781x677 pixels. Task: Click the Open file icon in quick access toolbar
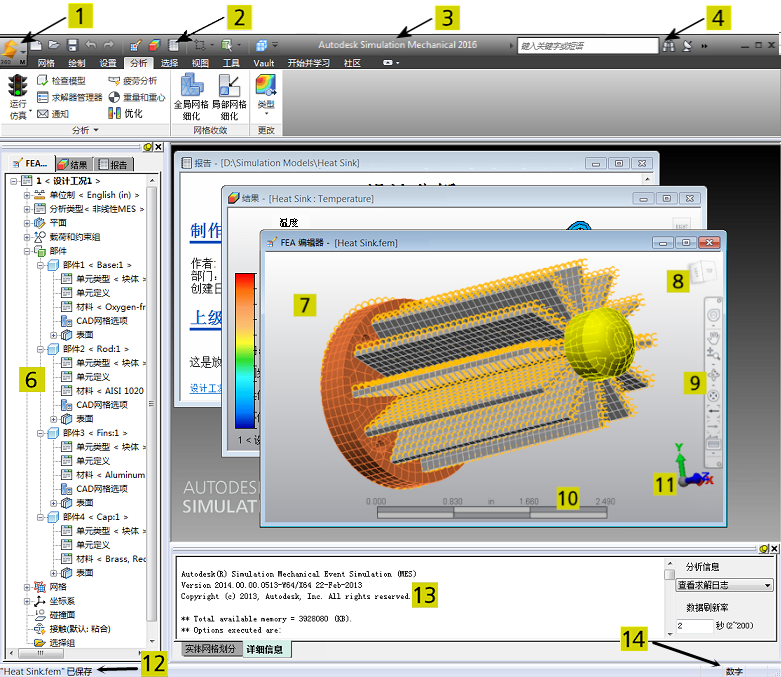point(54,45)
